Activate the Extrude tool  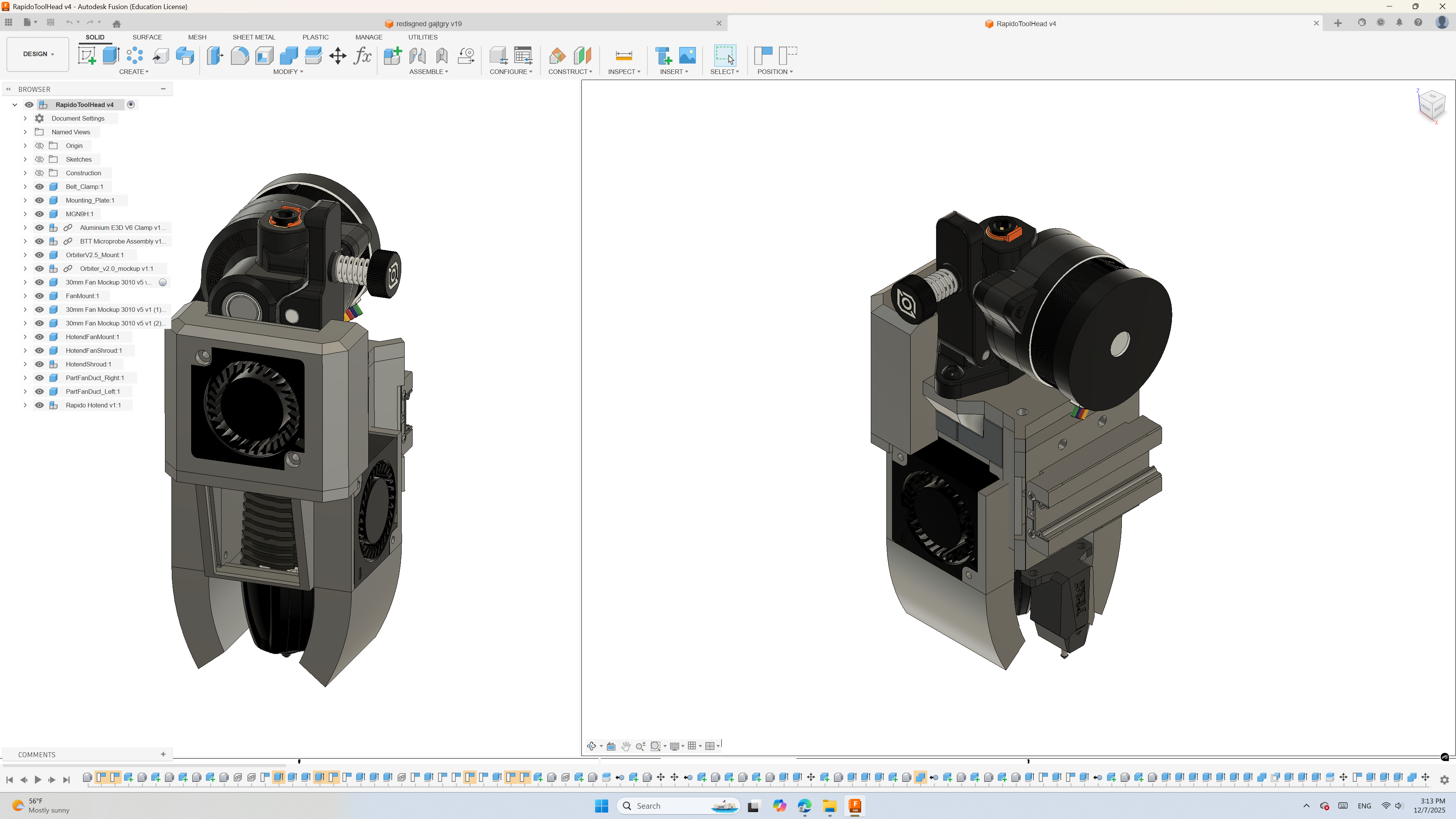click(111, 55)
